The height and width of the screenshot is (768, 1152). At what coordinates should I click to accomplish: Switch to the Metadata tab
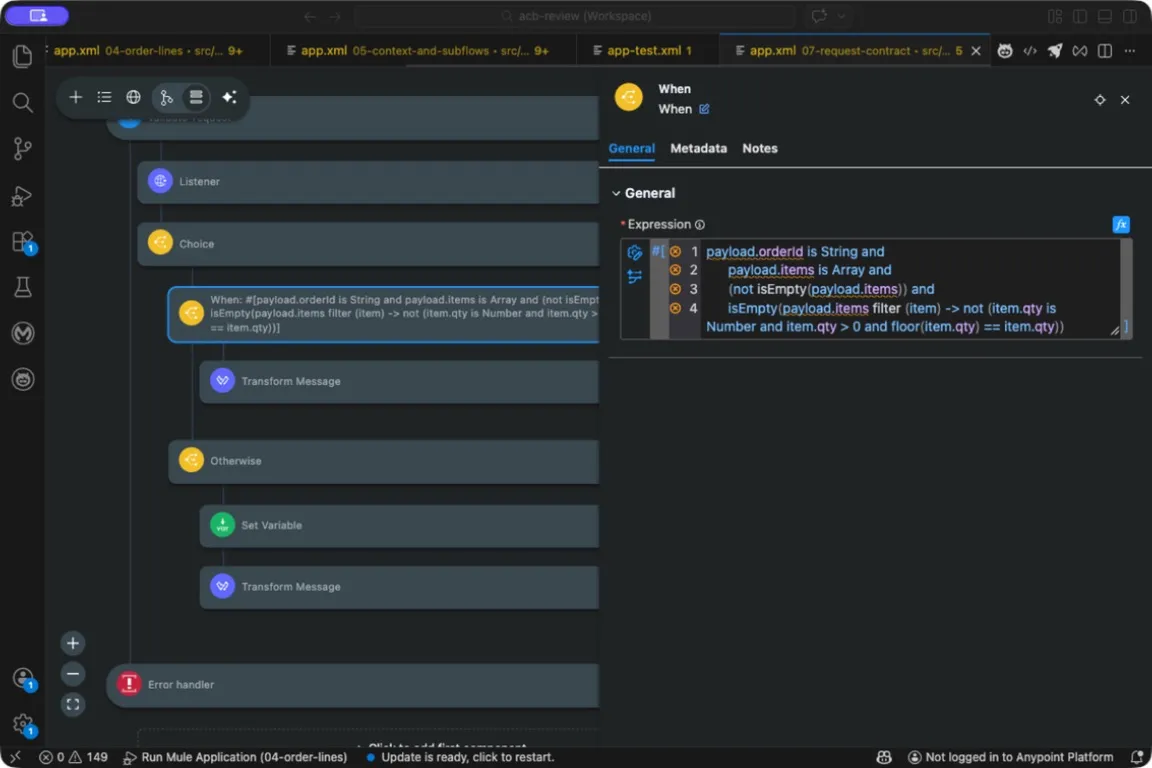point(698,148)
